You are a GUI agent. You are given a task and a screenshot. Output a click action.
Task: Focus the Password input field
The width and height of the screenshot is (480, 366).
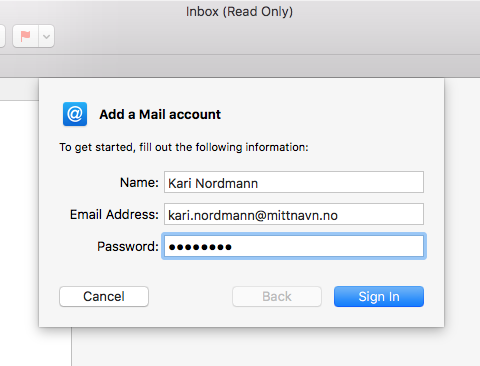tap(294, 246)
